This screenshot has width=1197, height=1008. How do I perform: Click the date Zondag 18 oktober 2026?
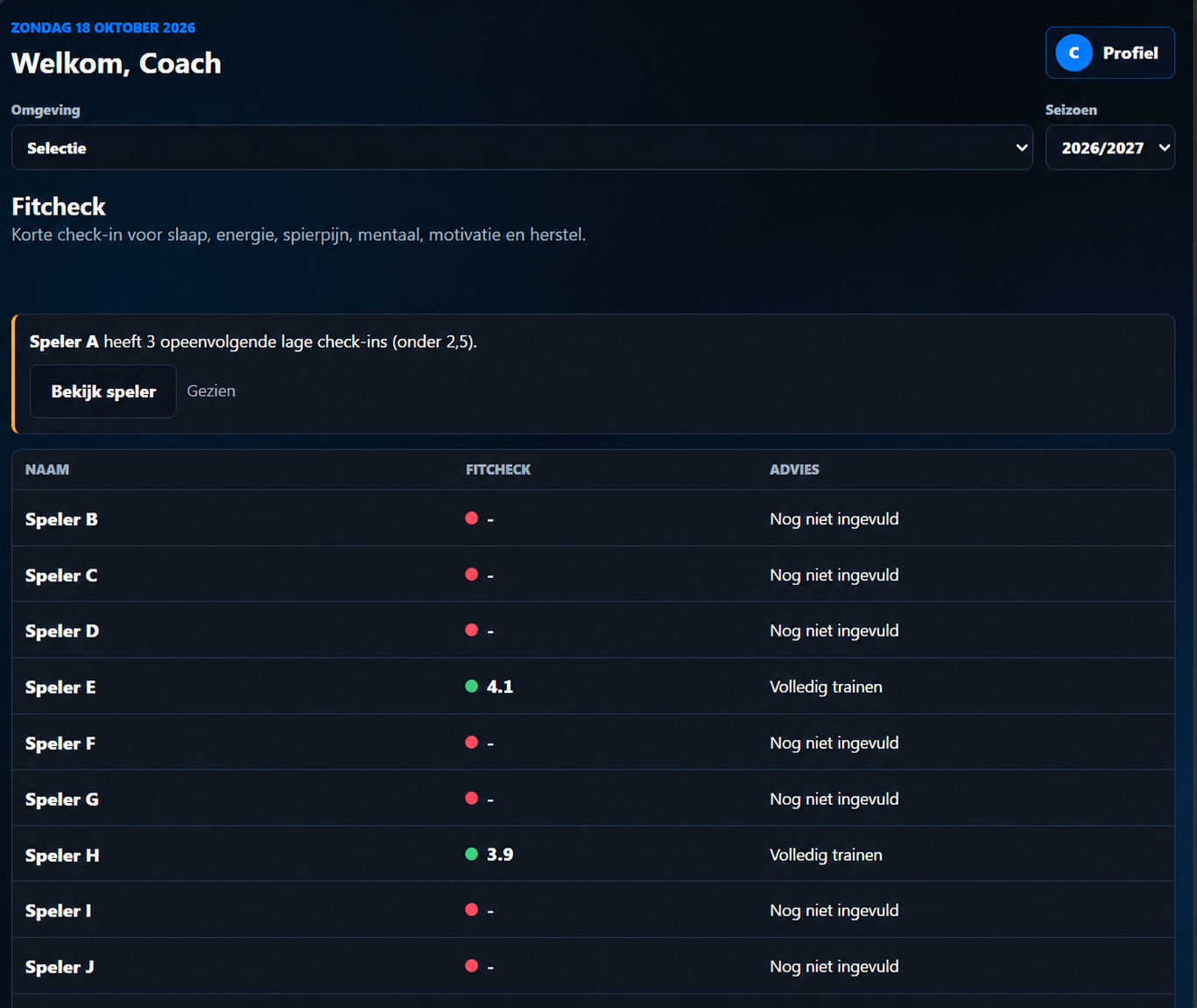click(103, 27)
